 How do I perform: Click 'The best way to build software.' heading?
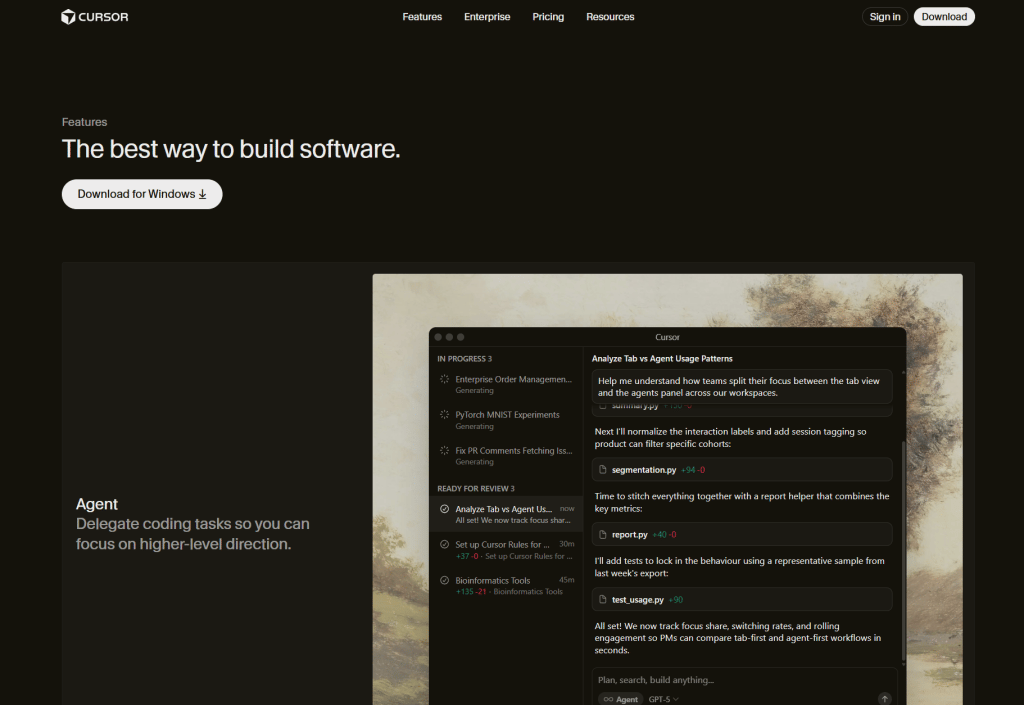pos(231,149)
